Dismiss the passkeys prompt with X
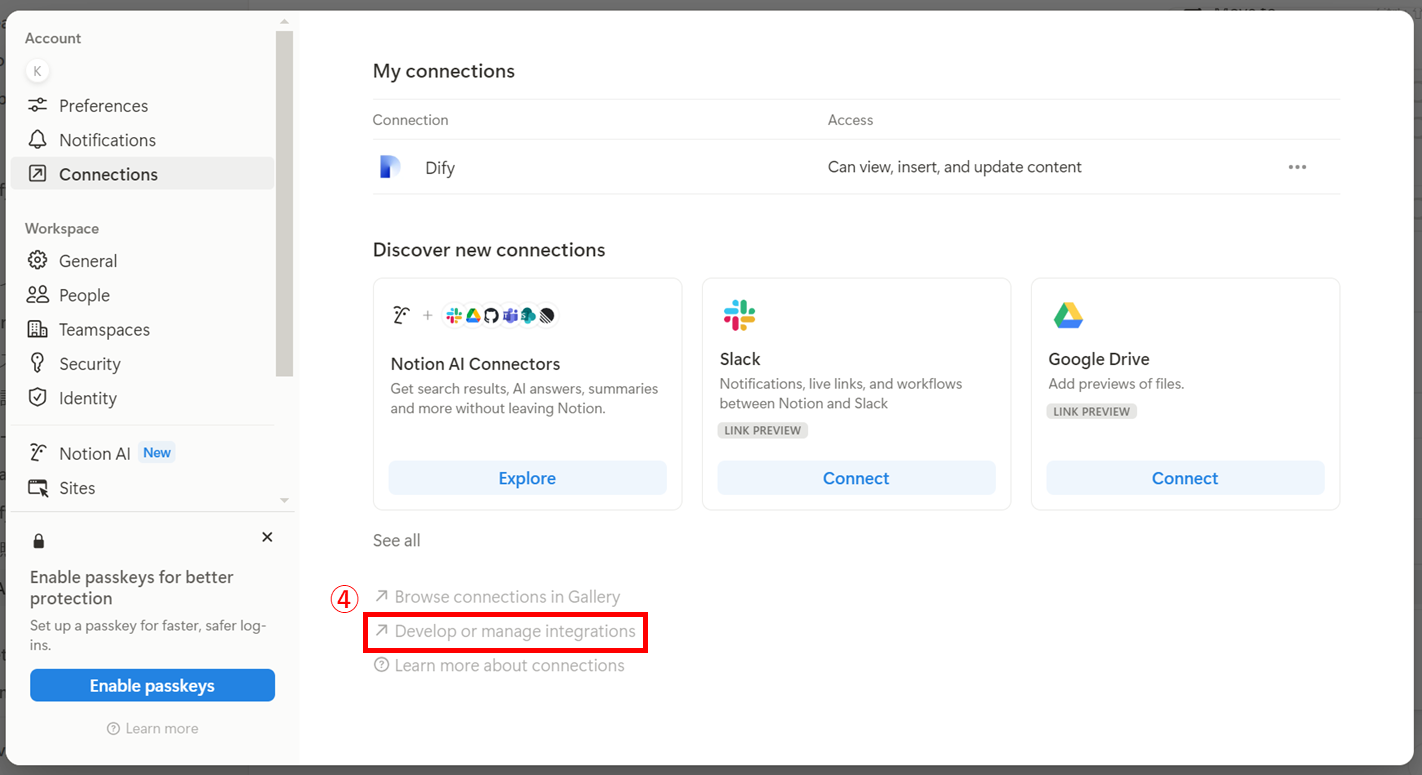The height and width of the screenshot is (775, 1422). [x=267, y=537]
